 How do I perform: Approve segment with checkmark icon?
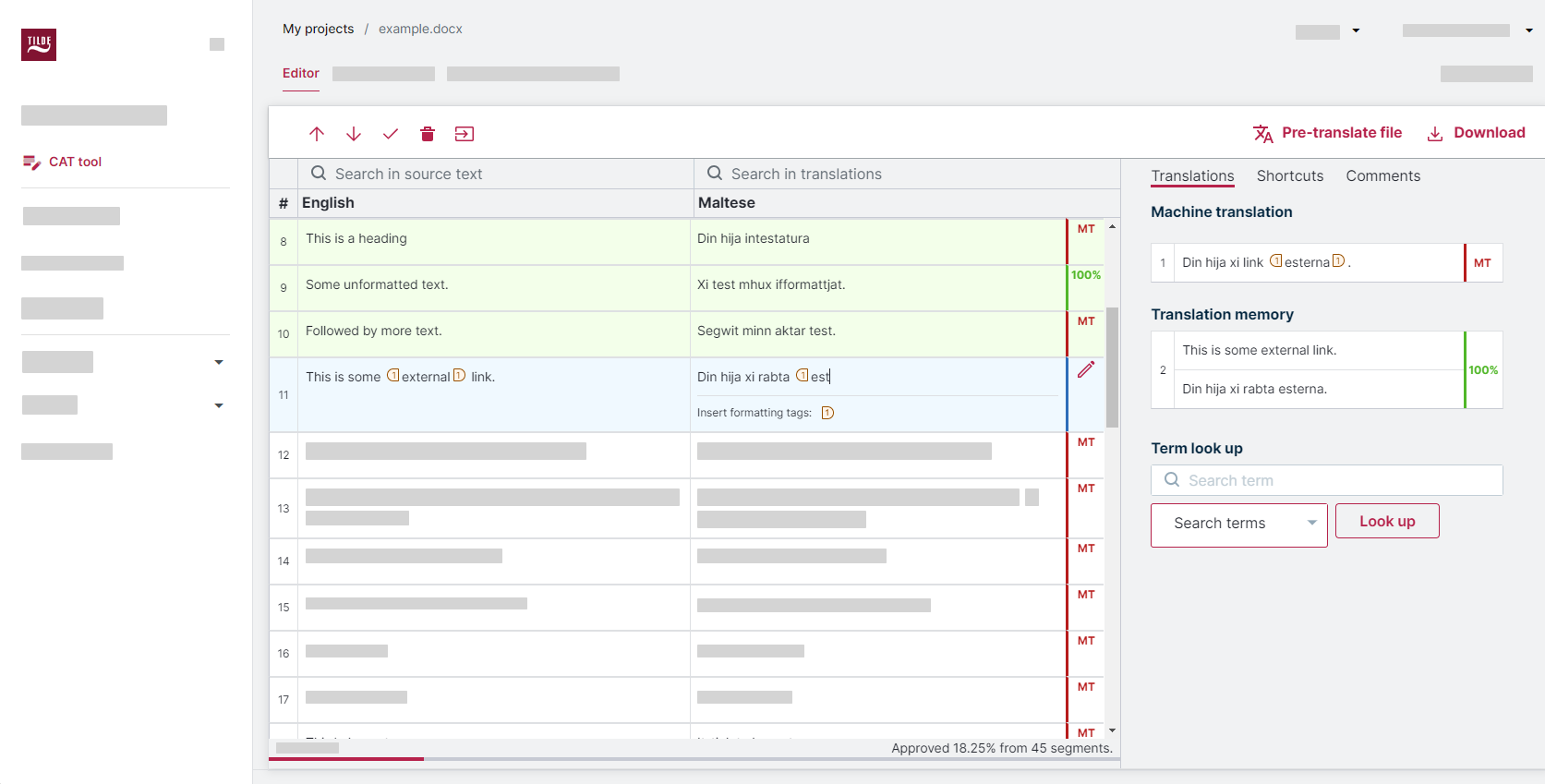[x=391, y=134]
